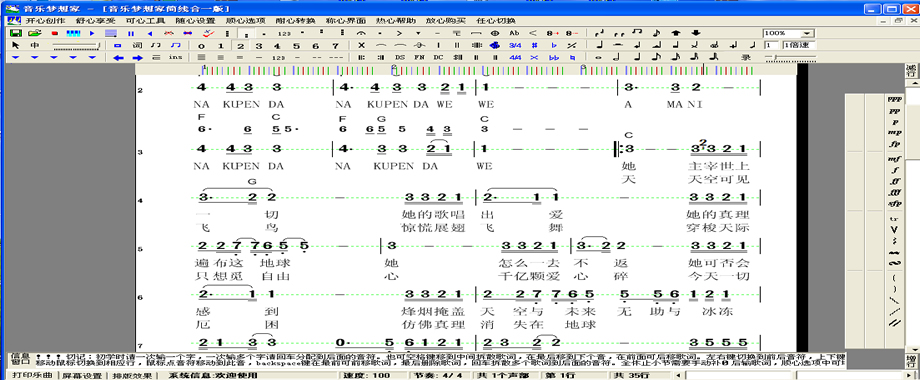The height and width of the screenshot is (380, 920).
Task: Open the piano keyboard icon
Action: [x=73, y=33]
